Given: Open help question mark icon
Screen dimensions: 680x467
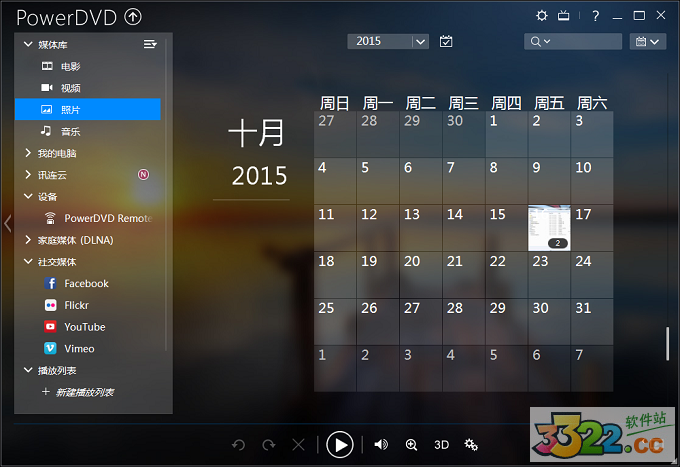Looking at the screenshot, I should (x=596, y=16).
